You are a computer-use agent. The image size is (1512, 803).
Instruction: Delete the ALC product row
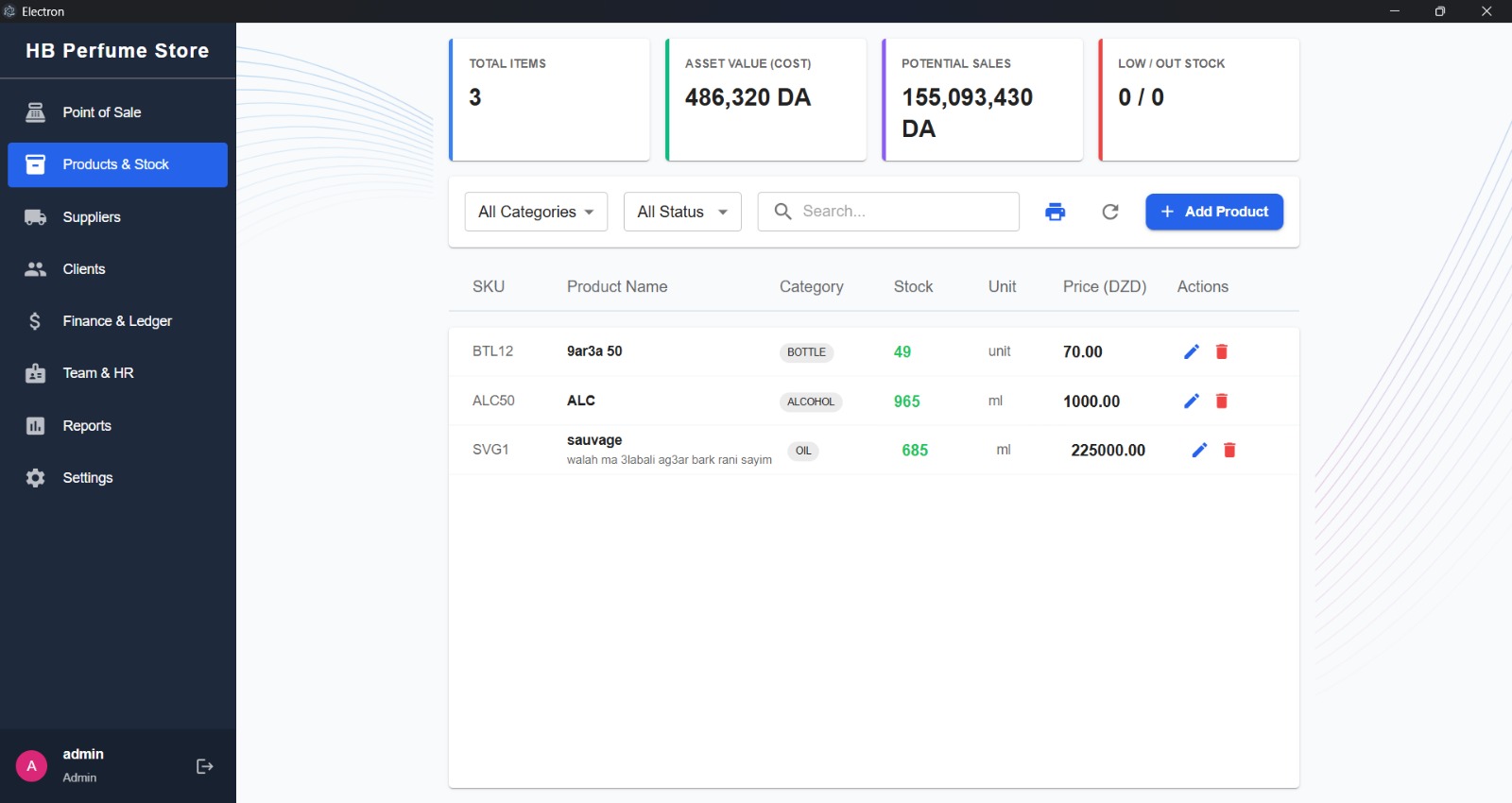pos(1221,401)
